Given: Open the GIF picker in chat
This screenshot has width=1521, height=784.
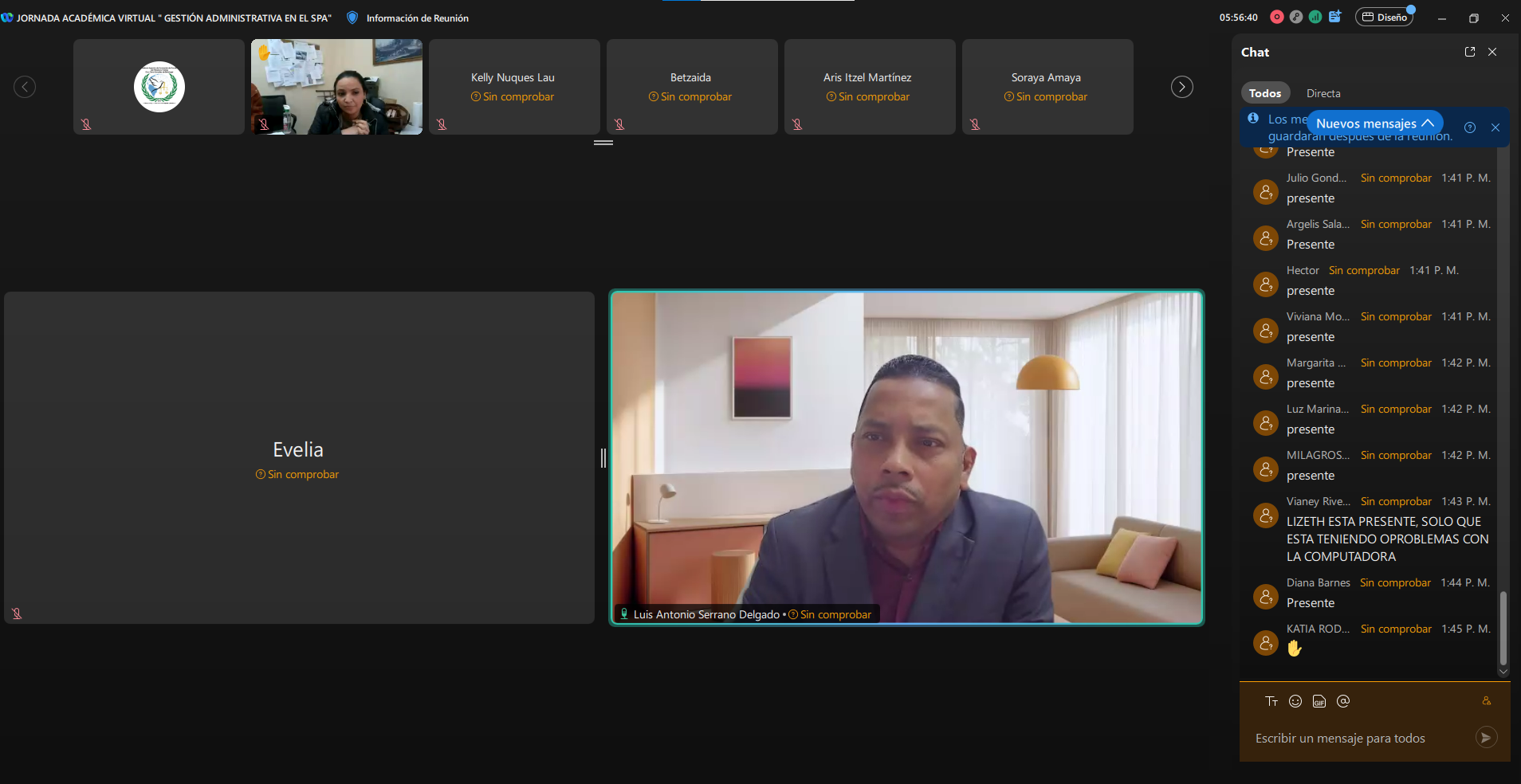Looking at the screenshot, I should tap(1319, 701).
